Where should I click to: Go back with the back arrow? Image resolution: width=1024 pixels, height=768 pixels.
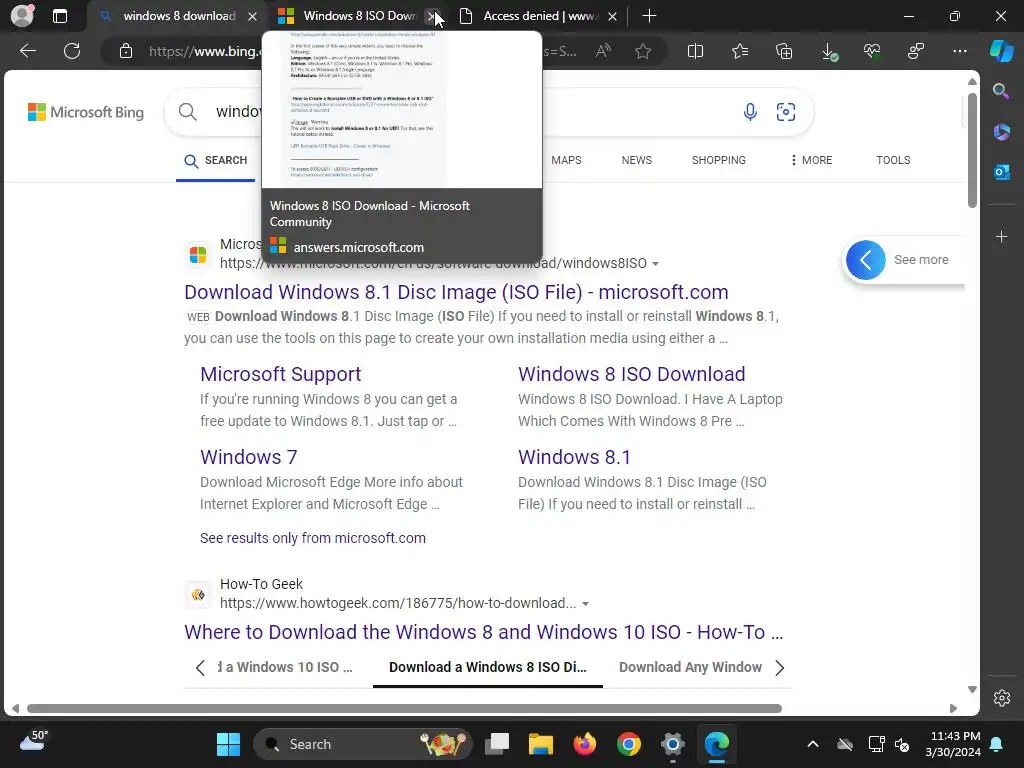pyautogui.click(x=28, y=51)
